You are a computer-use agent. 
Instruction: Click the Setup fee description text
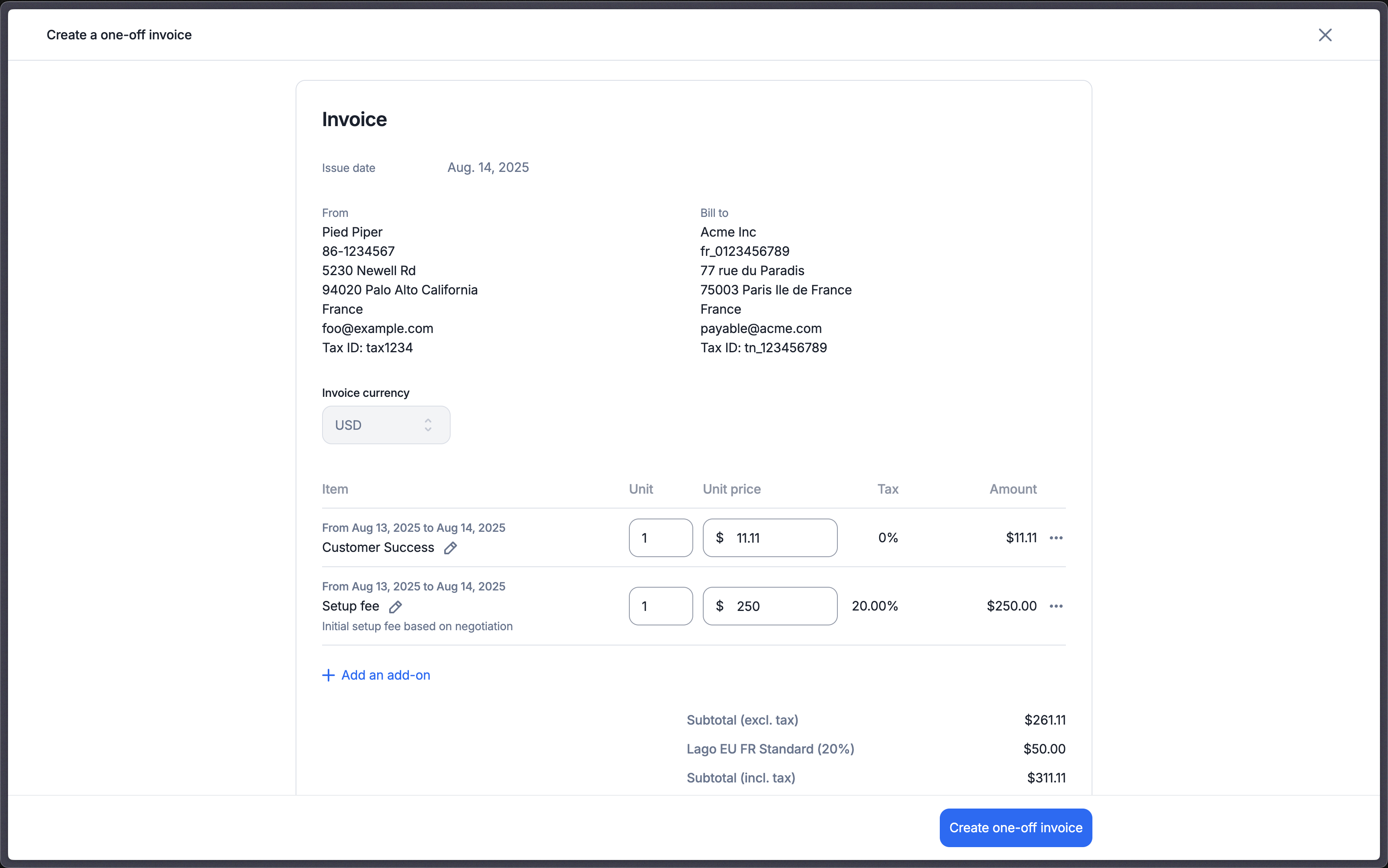click(417, 626)
